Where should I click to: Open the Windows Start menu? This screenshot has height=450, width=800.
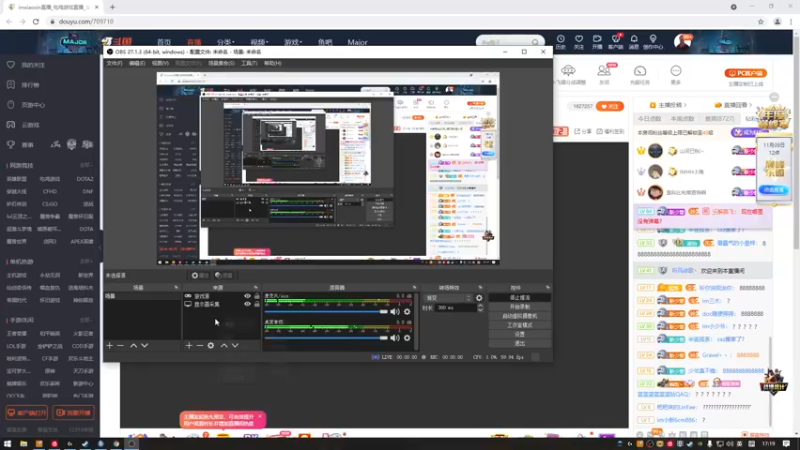pos(7,444)
